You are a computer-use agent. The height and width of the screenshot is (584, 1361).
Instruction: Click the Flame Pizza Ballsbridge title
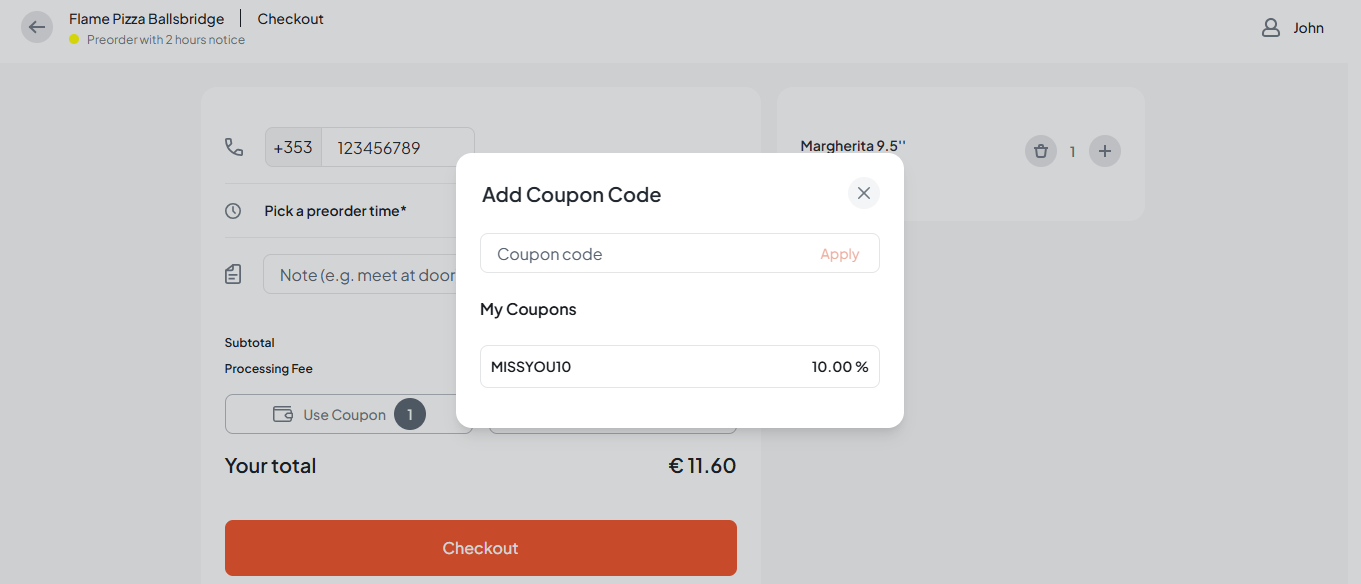pos(148,19)
